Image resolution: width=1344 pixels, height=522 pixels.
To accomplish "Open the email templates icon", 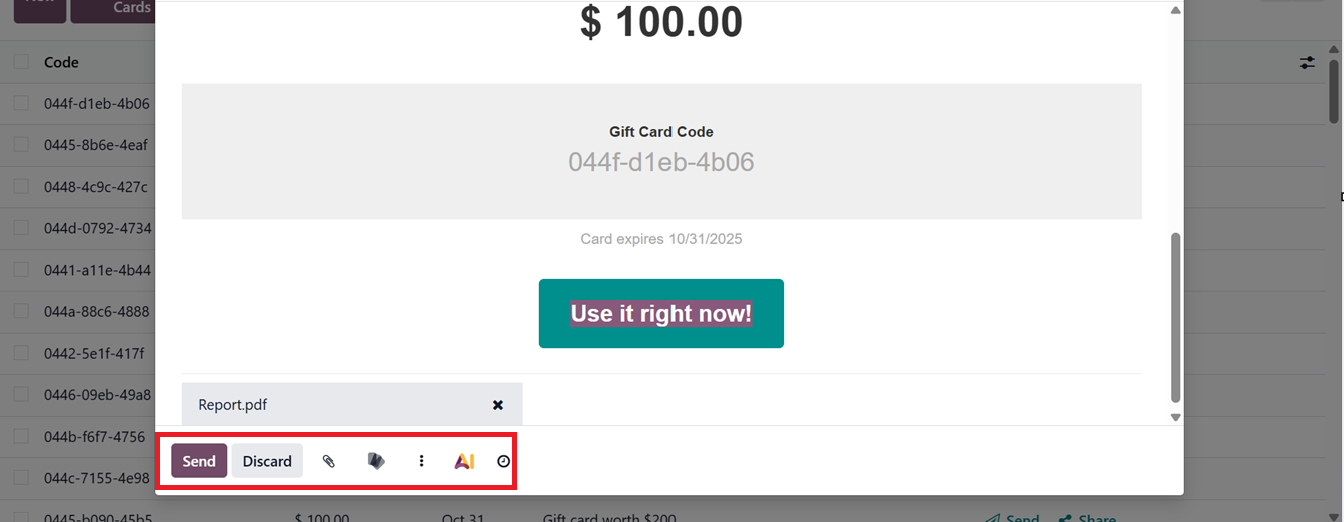I will click(x=376, y=461).
